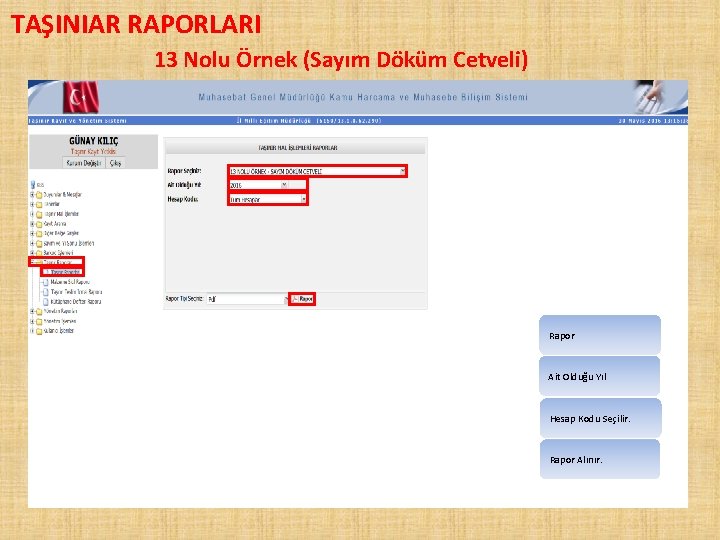Collapse the Taşınır Raporlar parent folder

tap(32, 262)
